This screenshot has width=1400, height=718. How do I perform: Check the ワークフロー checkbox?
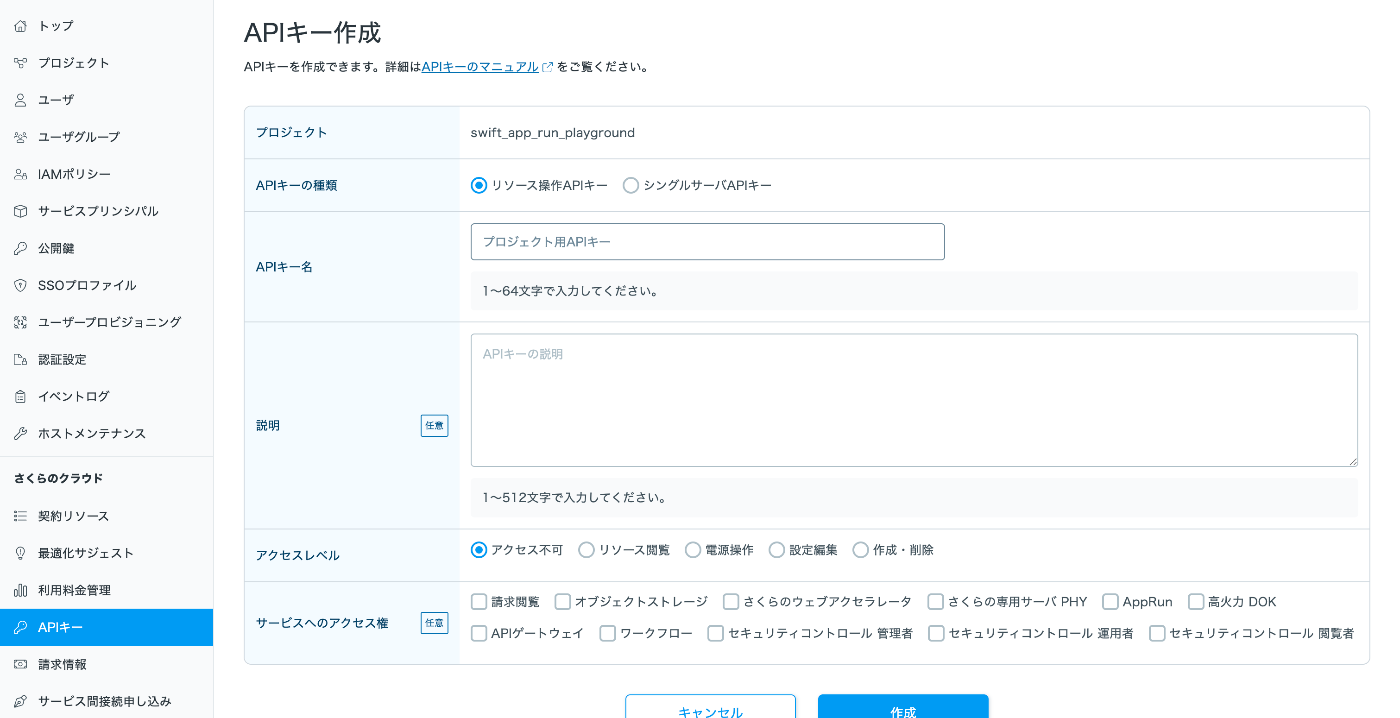[608, 634]
